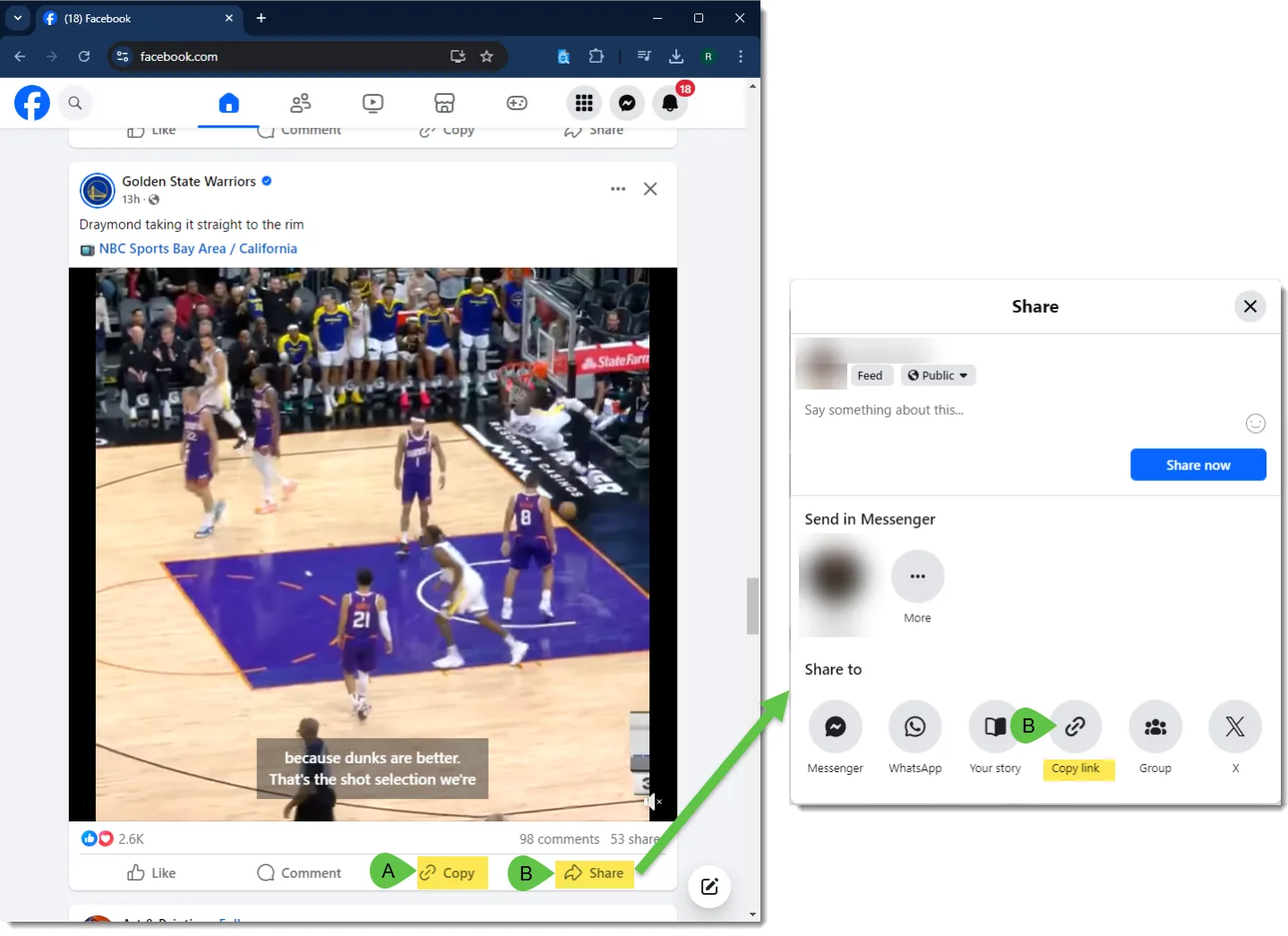Go to the Home tab
Screen dimensions: 1288x936
click(228, 103)
